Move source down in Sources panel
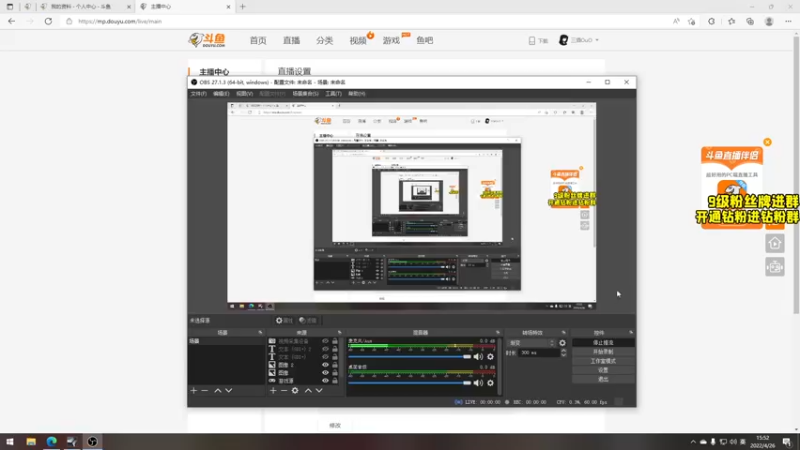800x450 pixels. (x=319, y=390)
